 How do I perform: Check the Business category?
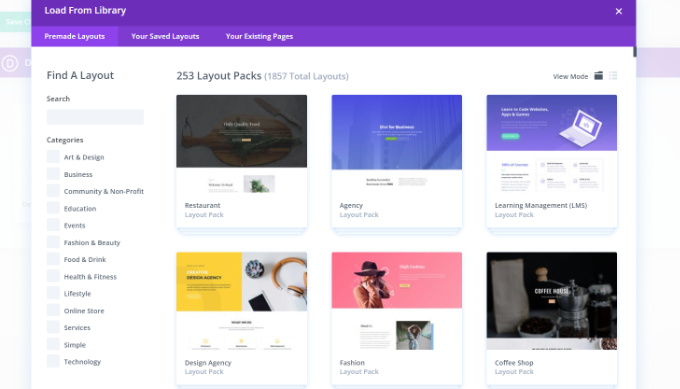(x=53, y=174)
